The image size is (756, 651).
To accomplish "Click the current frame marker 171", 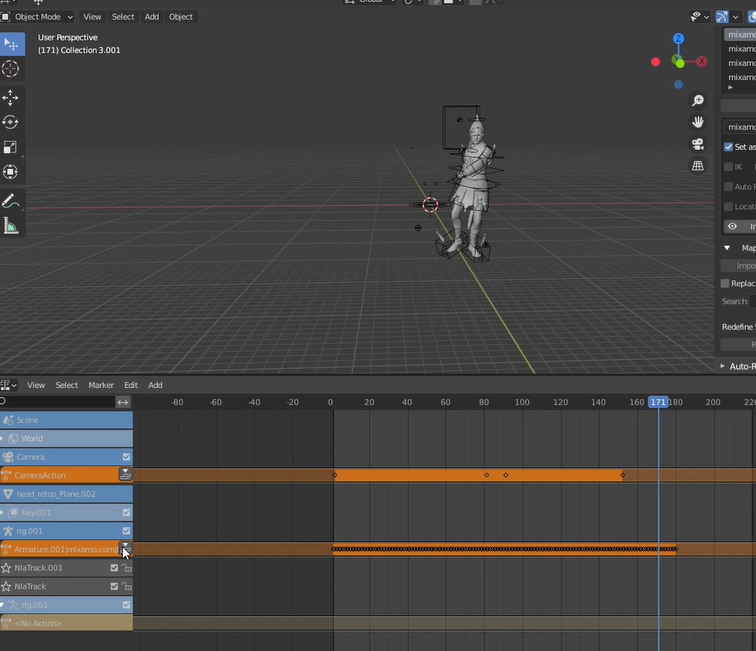I will click(x=658, y=402).
